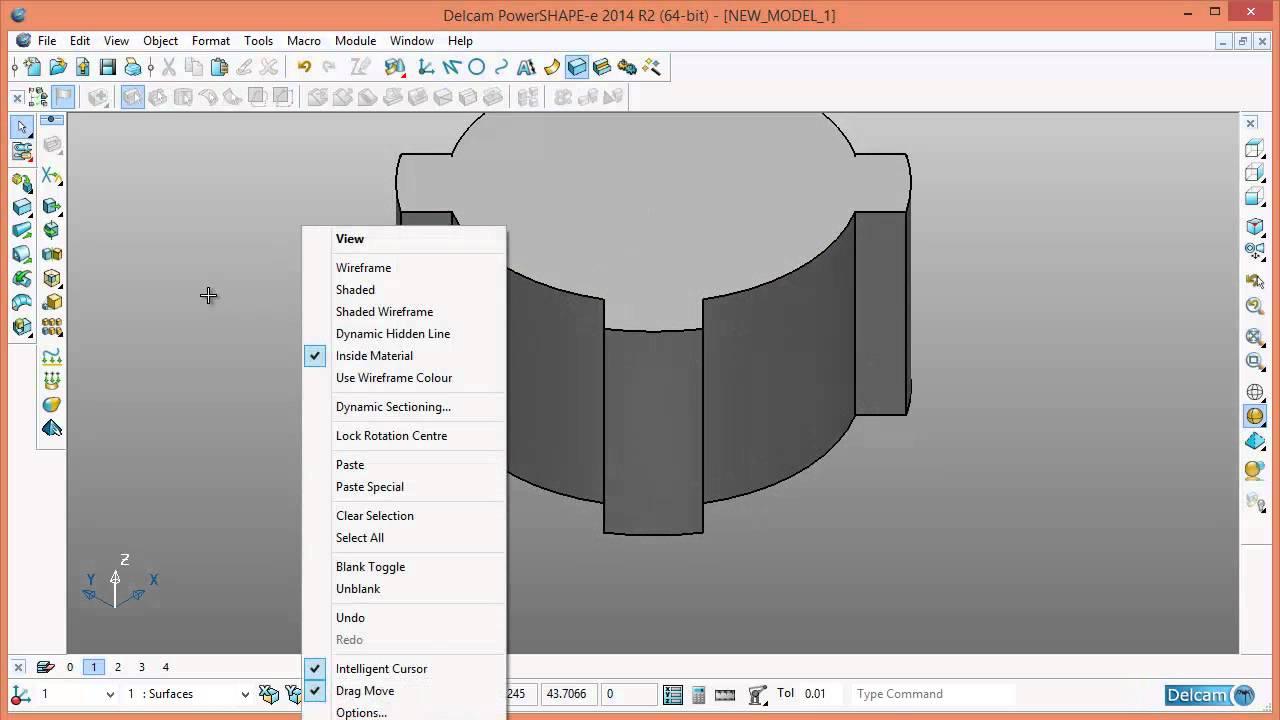1280x720 pixels.
Task: Toggle level 0 in the levels bar
Action: 70,667
